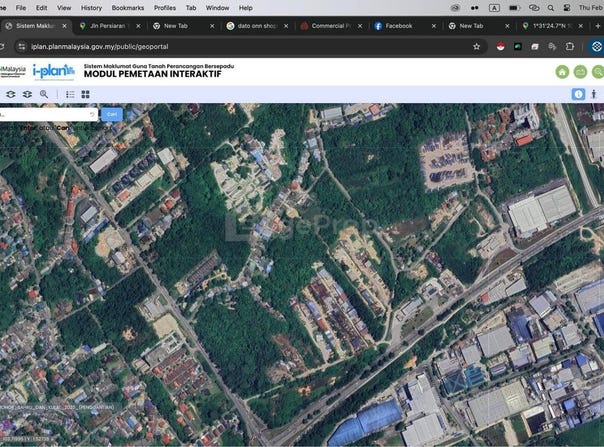Select the magnifier search tool in map toolbar
This screenshot has height=447, width=604.
pos(44,94)
